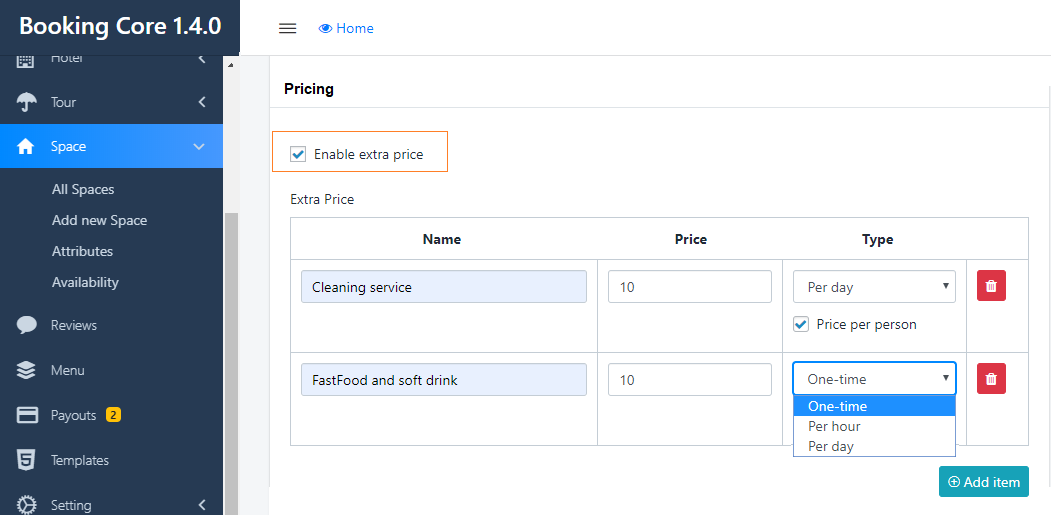This screenshot has height=515, width=1051.
Task: Click the hamburger menu icon
Action: (x=287, y=28)
